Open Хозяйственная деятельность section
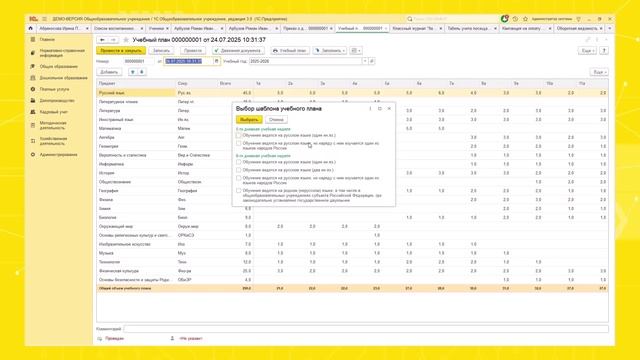This screenshot has width=640, height=360. tap(53, 141)
